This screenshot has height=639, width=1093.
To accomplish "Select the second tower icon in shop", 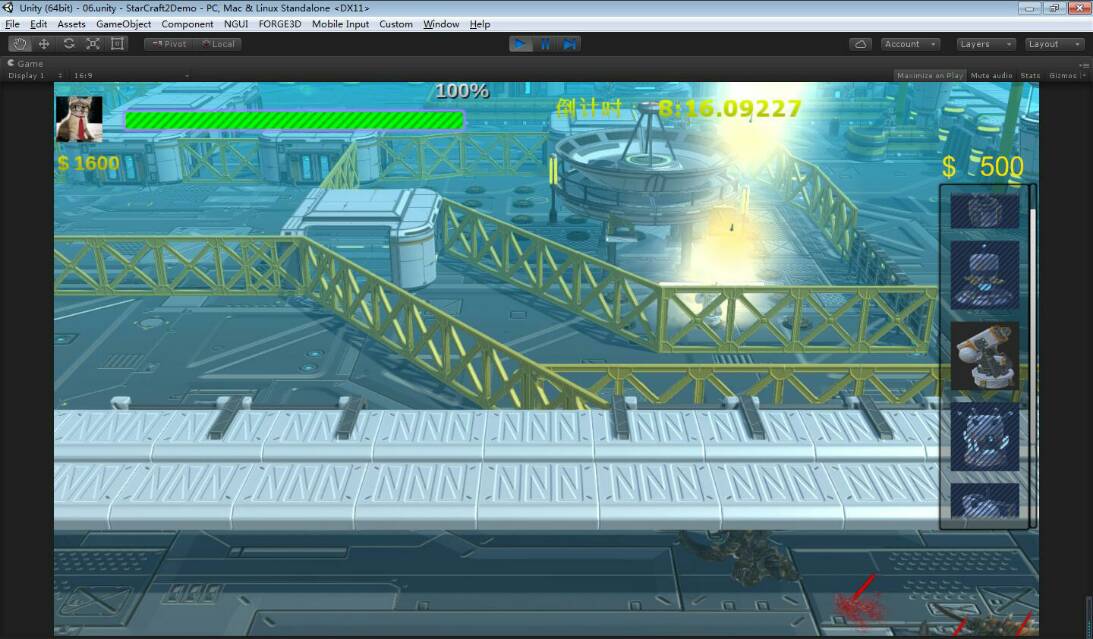I will coord(984,275).
